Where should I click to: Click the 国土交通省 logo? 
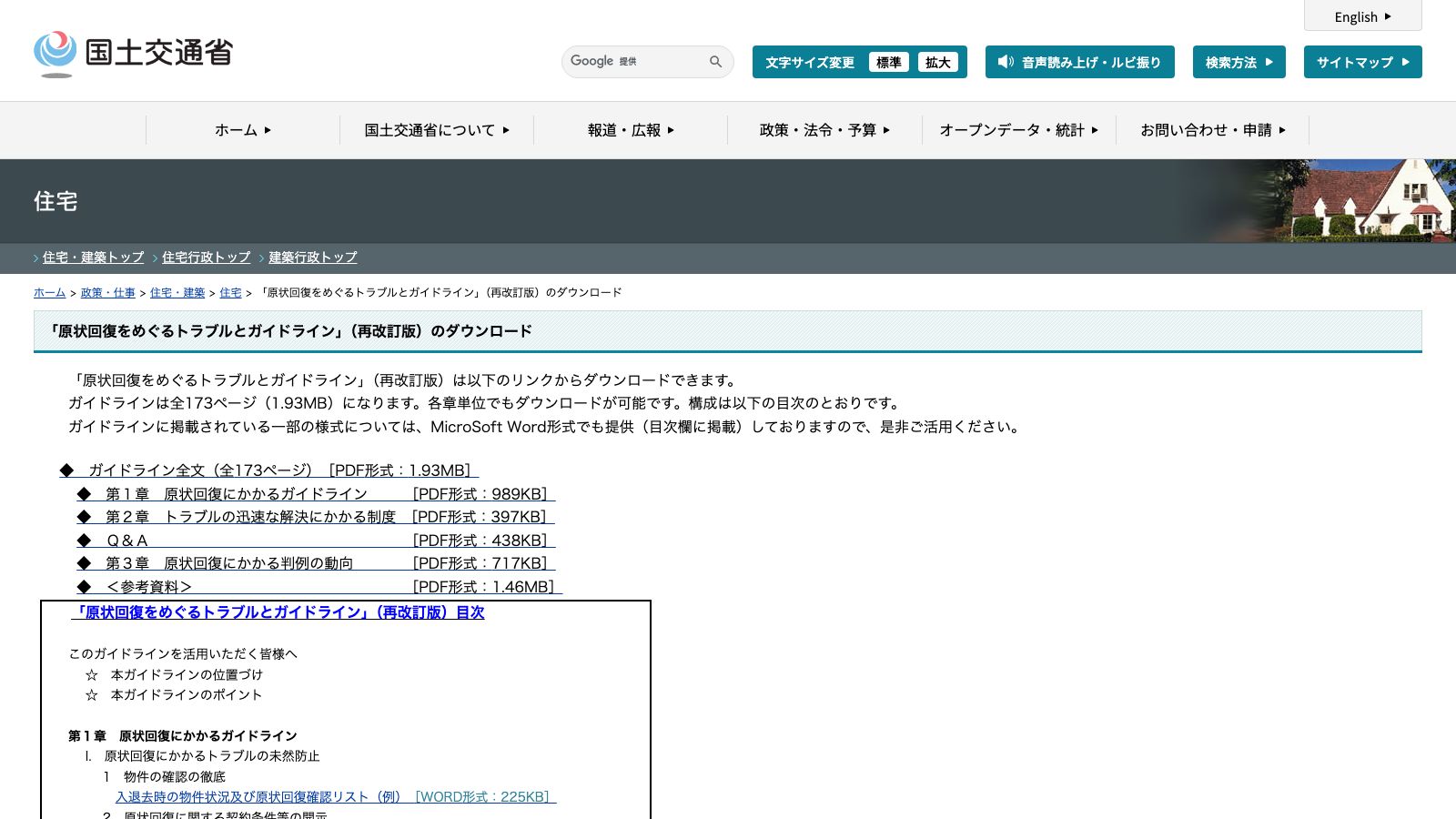click(x=134, y=53)
